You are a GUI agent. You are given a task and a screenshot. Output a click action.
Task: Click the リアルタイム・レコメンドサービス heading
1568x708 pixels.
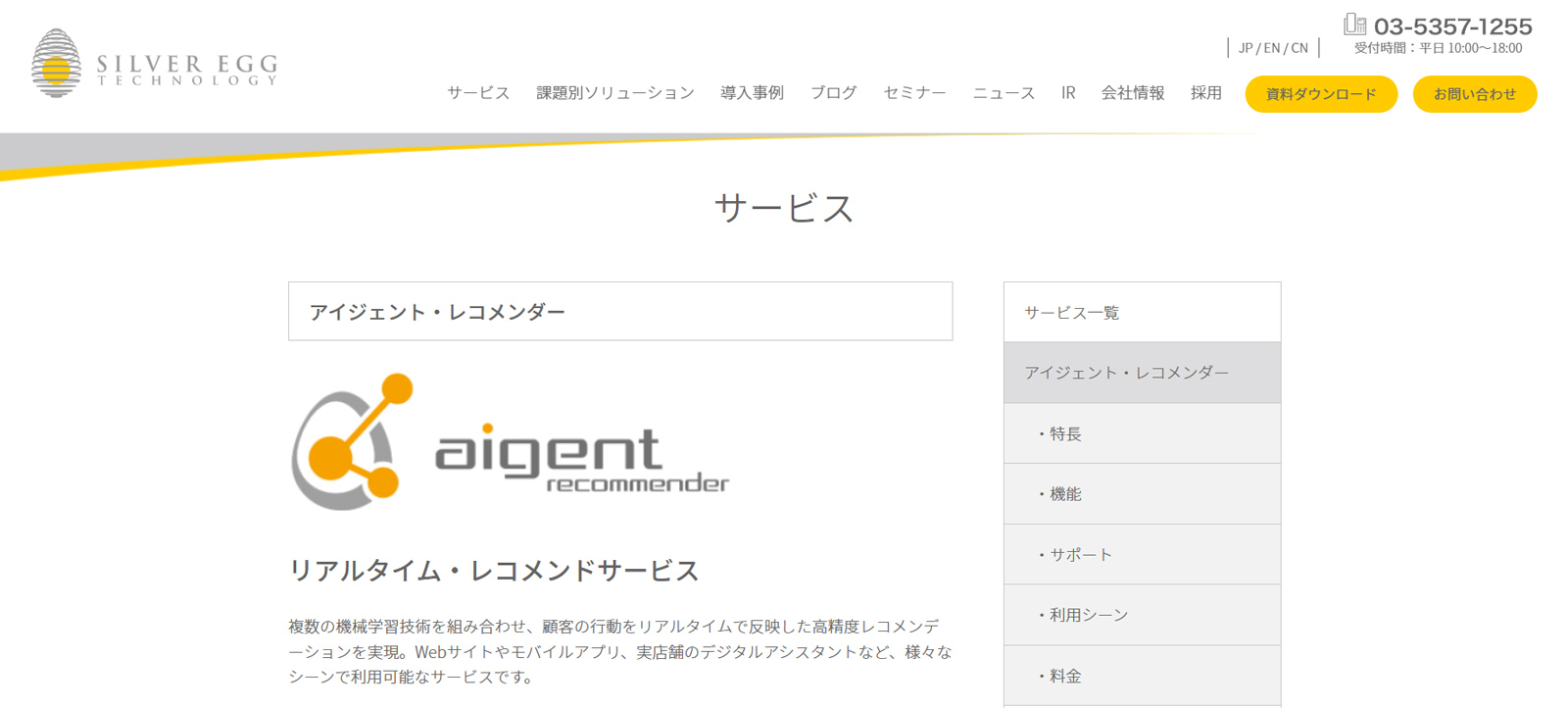tap(494, 571)
